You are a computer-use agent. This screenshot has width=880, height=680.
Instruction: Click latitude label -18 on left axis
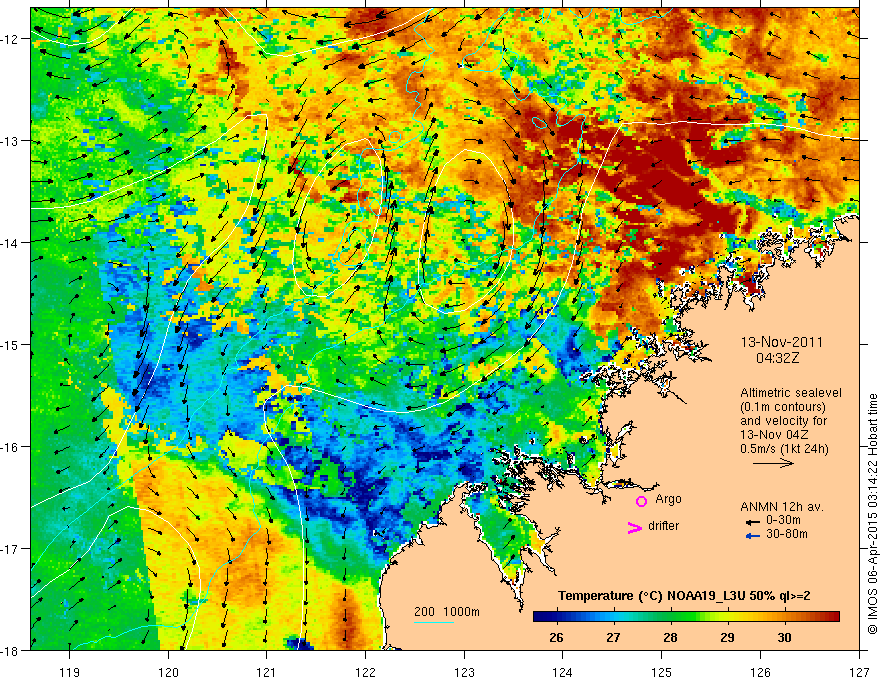[10, 650]
